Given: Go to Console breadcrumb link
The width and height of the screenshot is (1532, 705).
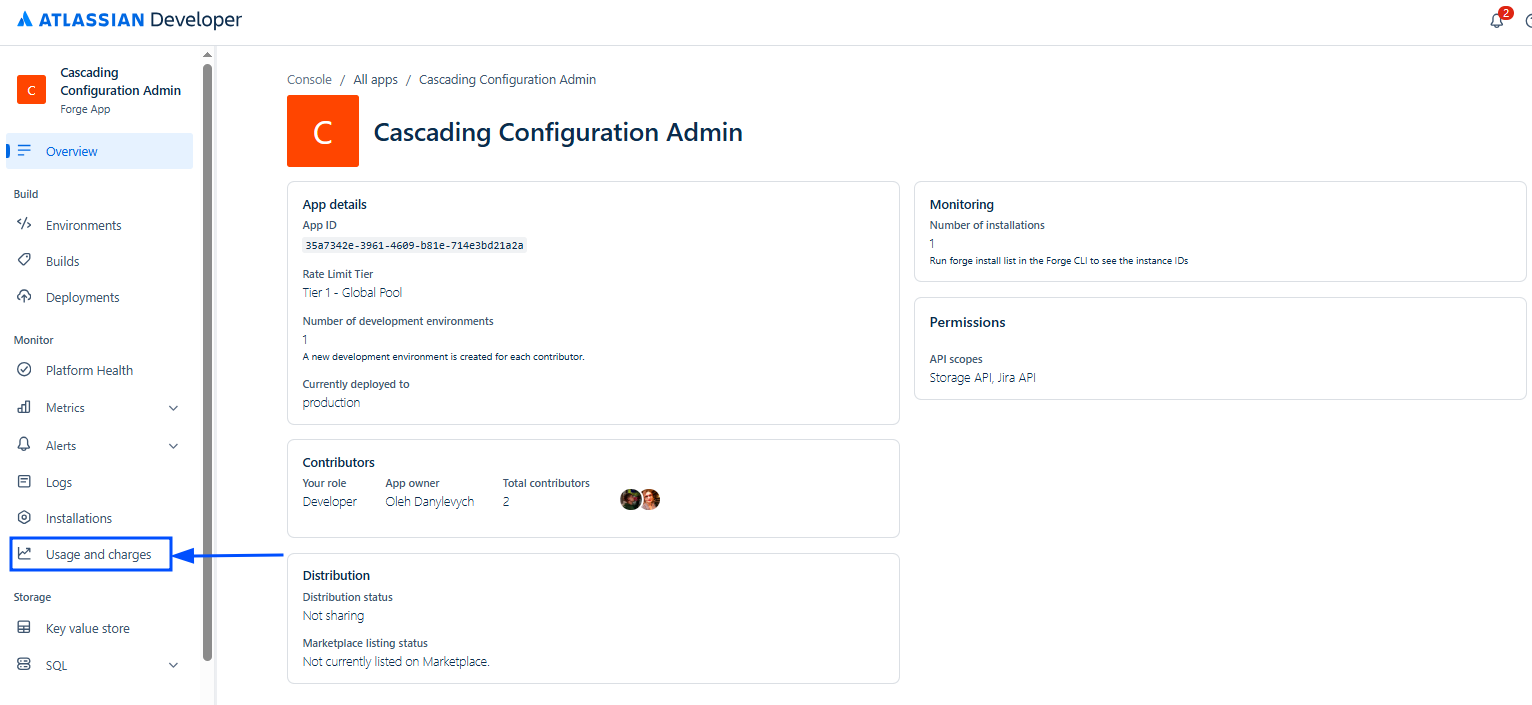Looking at the screenshot, I should click(309, 80).
